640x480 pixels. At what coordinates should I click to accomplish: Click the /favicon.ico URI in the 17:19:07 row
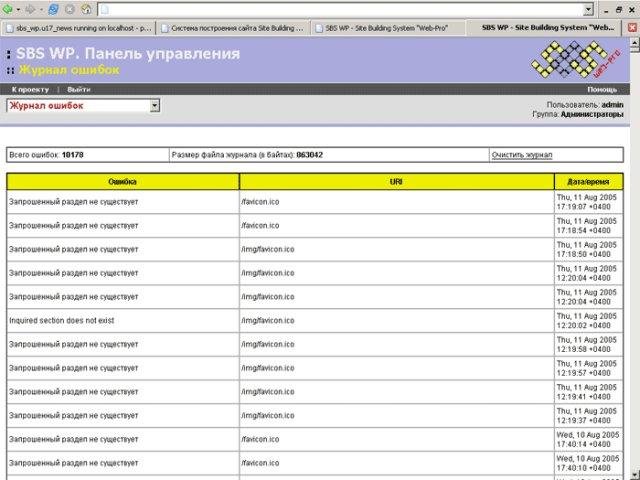pyautogui.click(x=260, y=202)
